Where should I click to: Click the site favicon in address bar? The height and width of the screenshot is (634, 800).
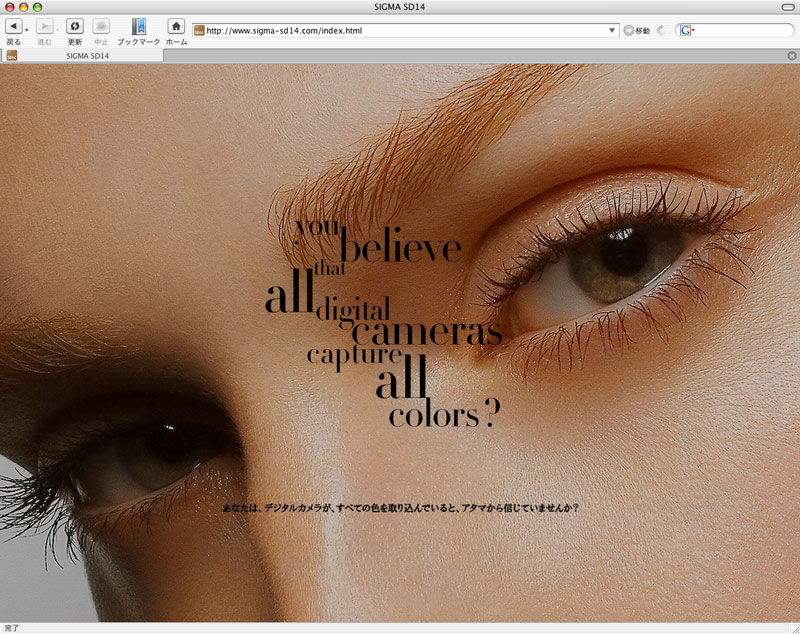point(199,31)
